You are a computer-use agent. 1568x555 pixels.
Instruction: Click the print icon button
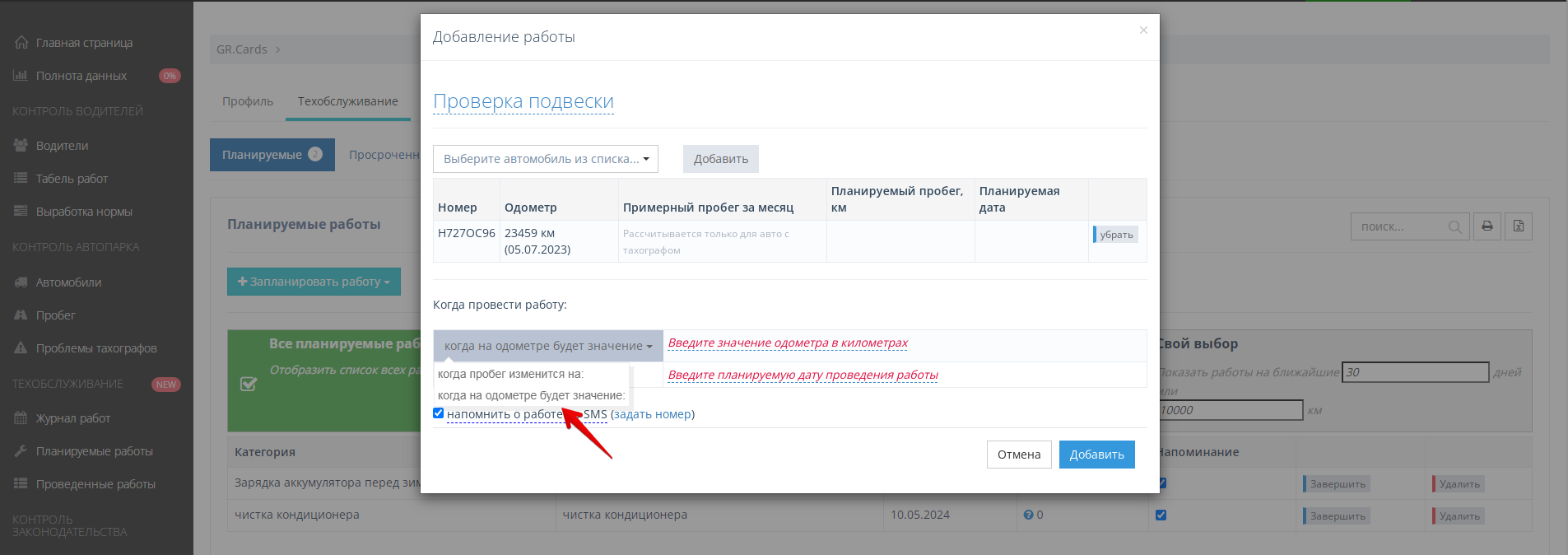[x=1487, y=226]
